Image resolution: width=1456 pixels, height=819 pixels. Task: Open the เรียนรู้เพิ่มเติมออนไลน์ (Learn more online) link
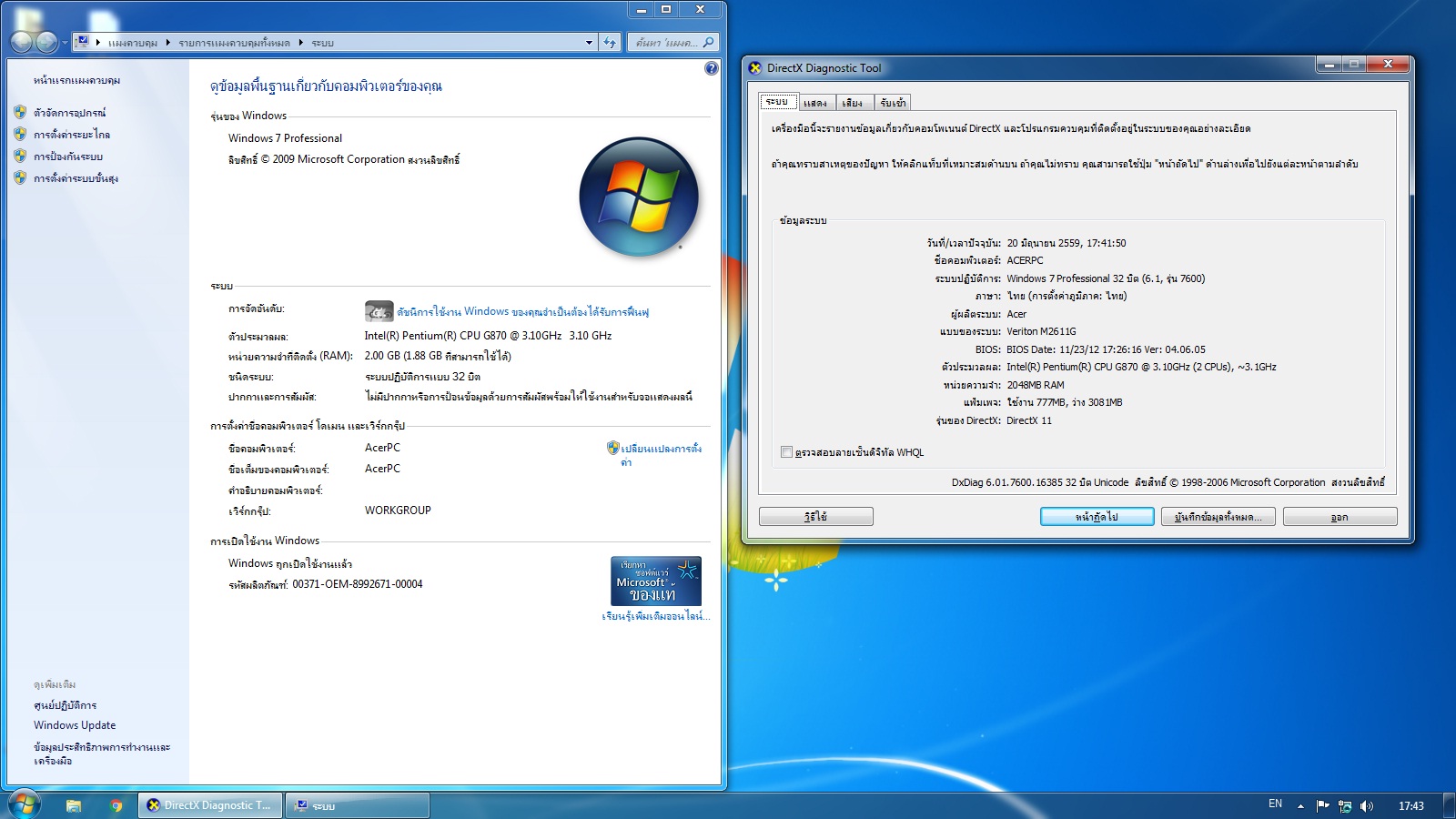pos(655,616)
